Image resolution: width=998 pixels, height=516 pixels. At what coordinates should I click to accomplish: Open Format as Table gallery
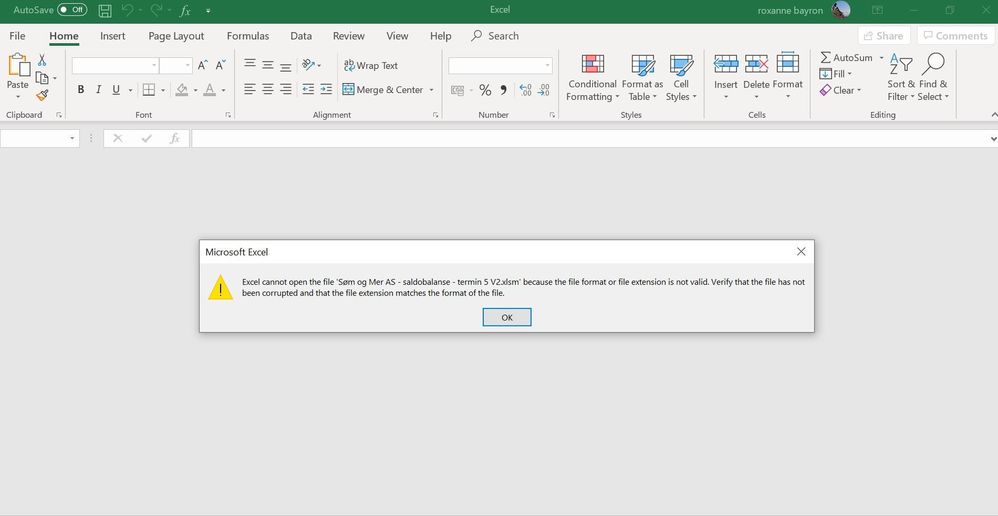642,78
